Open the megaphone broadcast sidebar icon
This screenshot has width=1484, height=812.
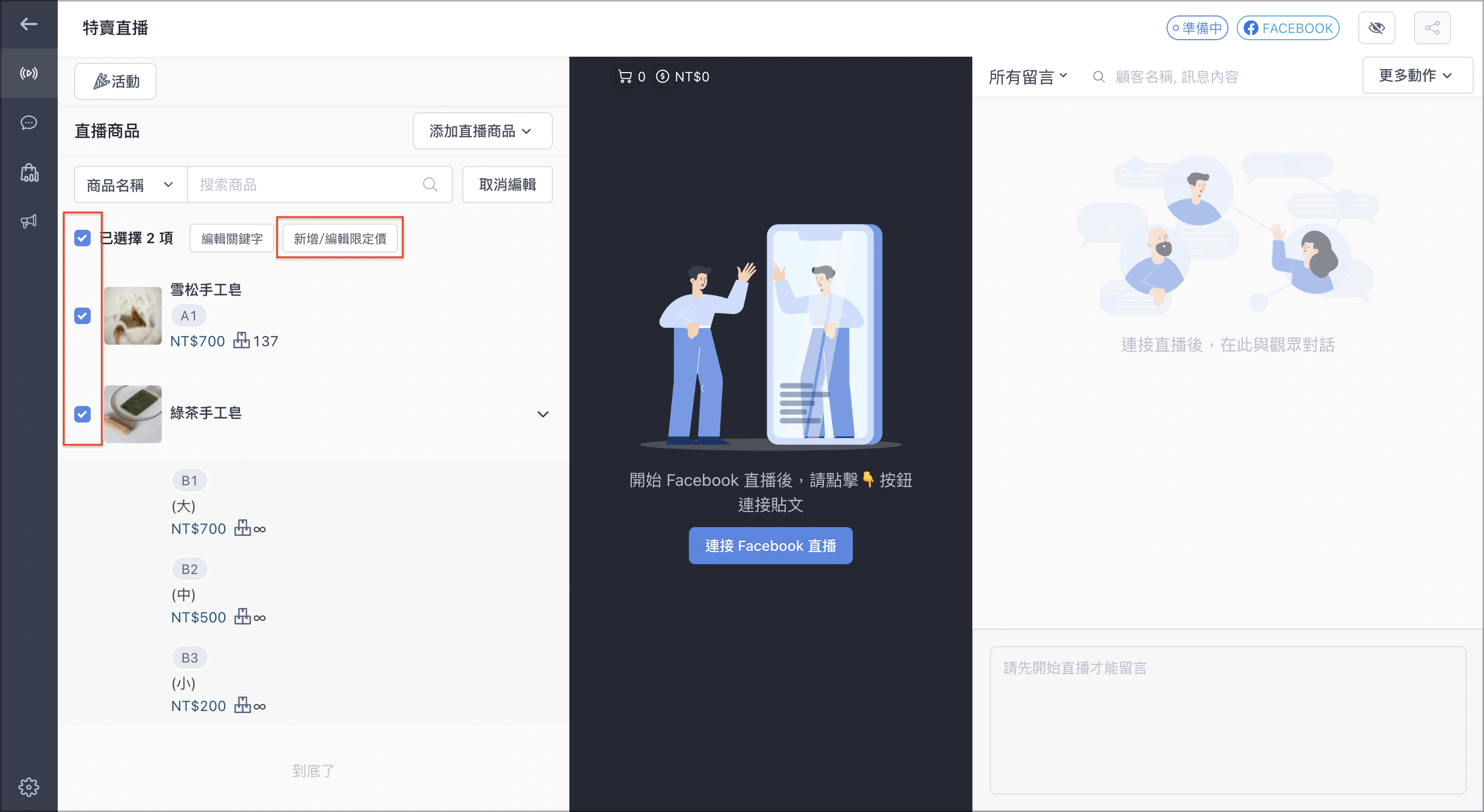29,221
